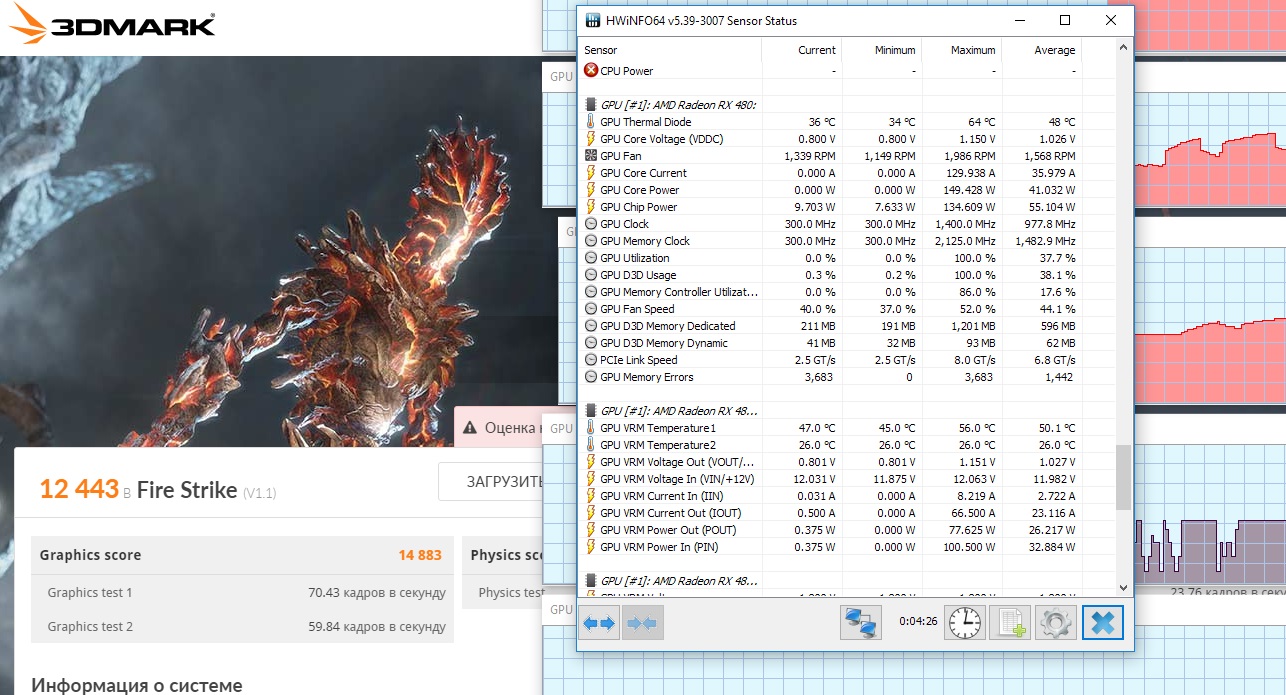Click the fan icon of the GPU Fan row
The height and width of the screenshot is (695, 1286).
591,156
